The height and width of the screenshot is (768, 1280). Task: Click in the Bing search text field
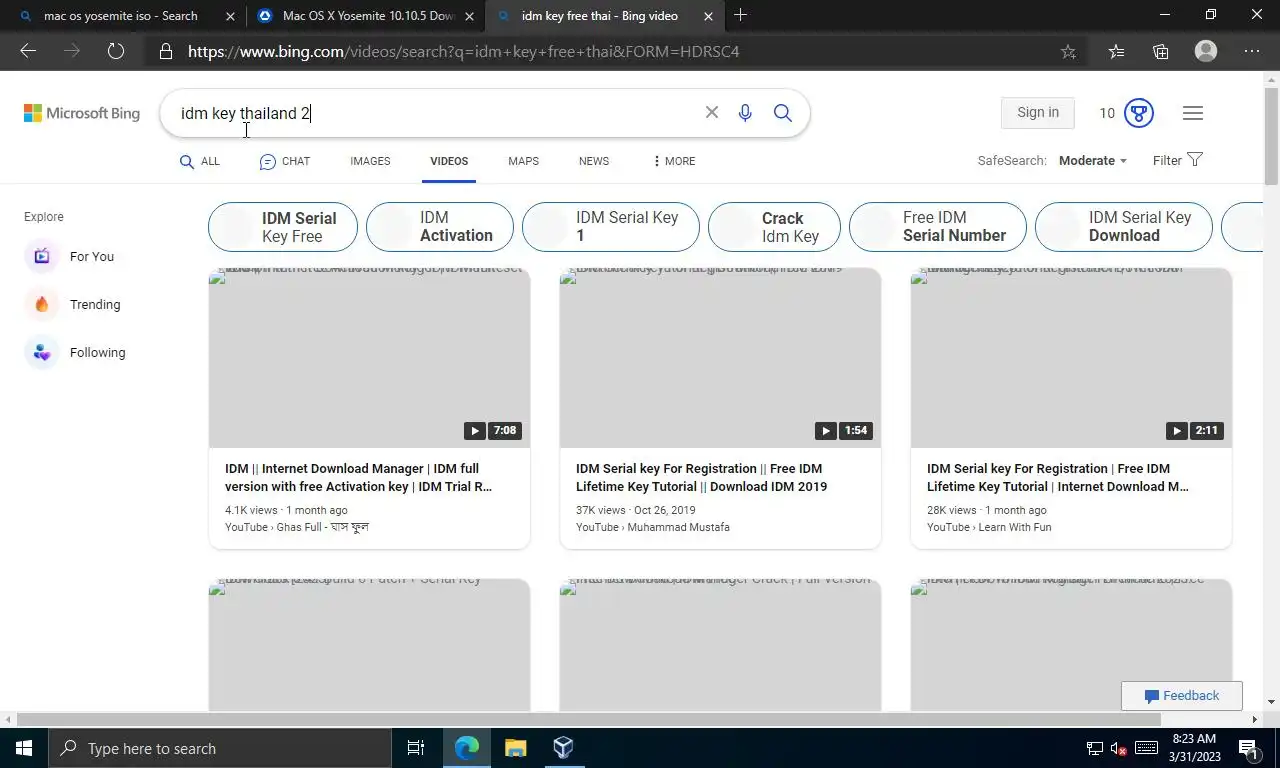click(x=435, y=113)
